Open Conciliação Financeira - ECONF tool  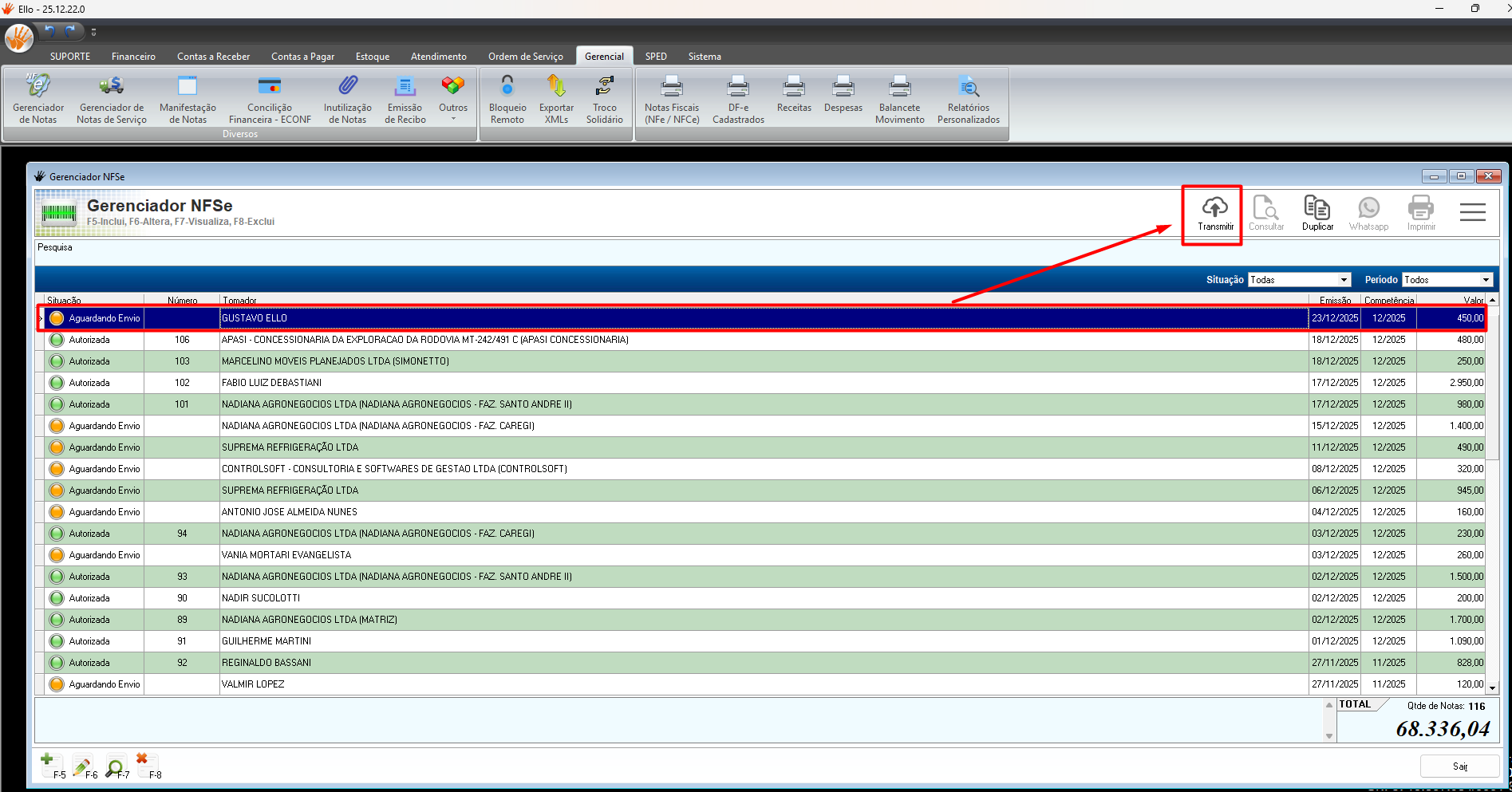[270, 99]
